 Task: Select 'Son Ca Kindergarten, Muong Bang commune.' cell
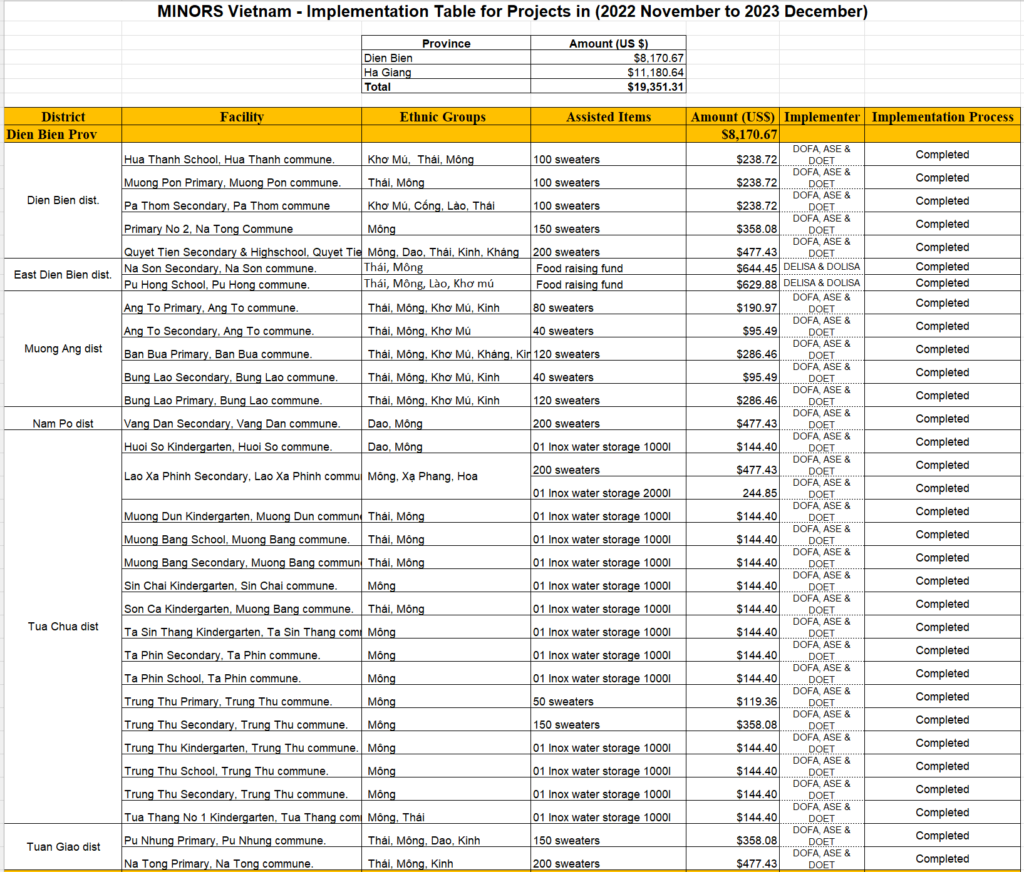click(x=241, y=605)
